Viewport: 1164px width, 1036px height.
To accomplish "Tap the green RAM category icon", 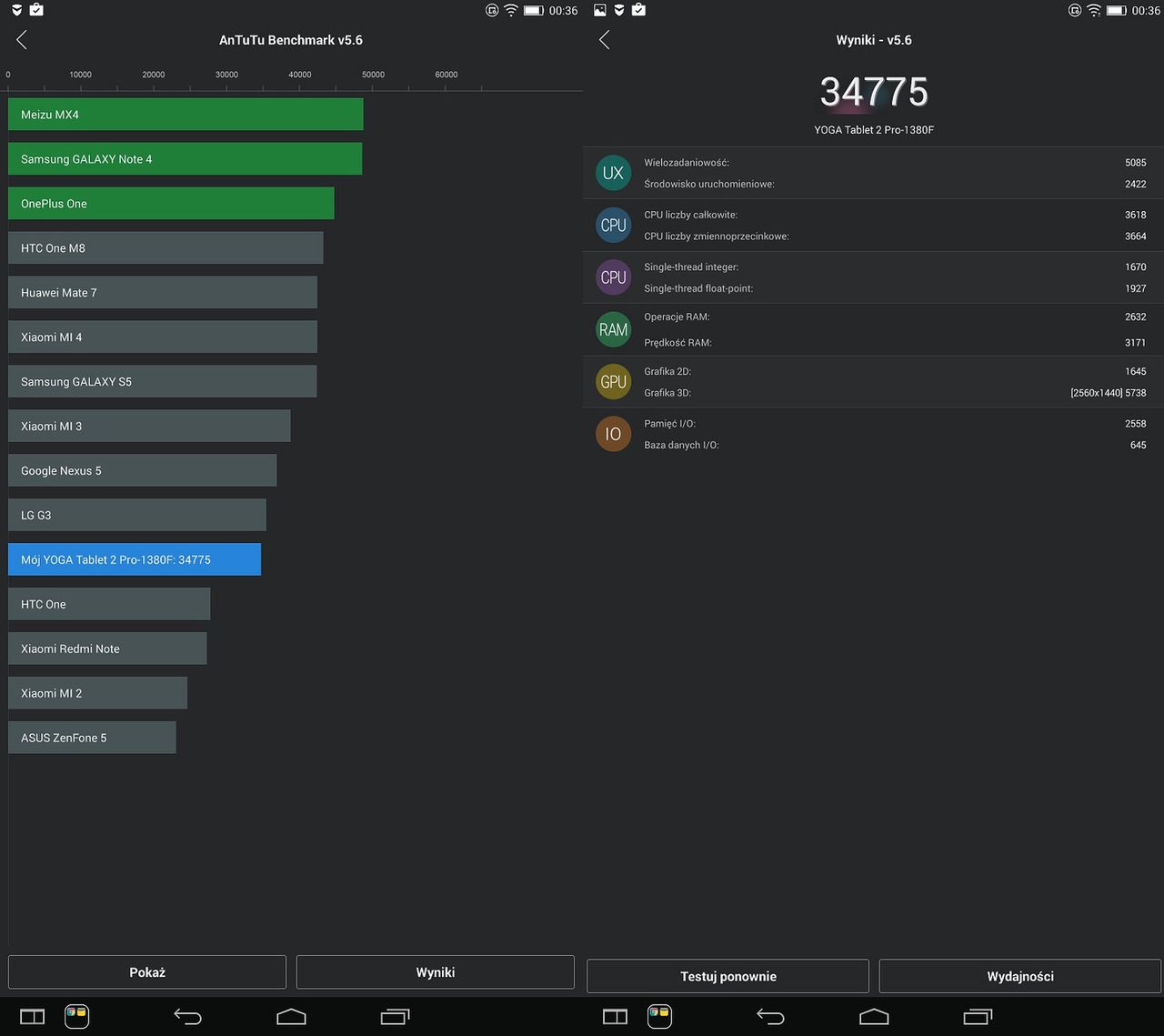I will click(613, 329).
